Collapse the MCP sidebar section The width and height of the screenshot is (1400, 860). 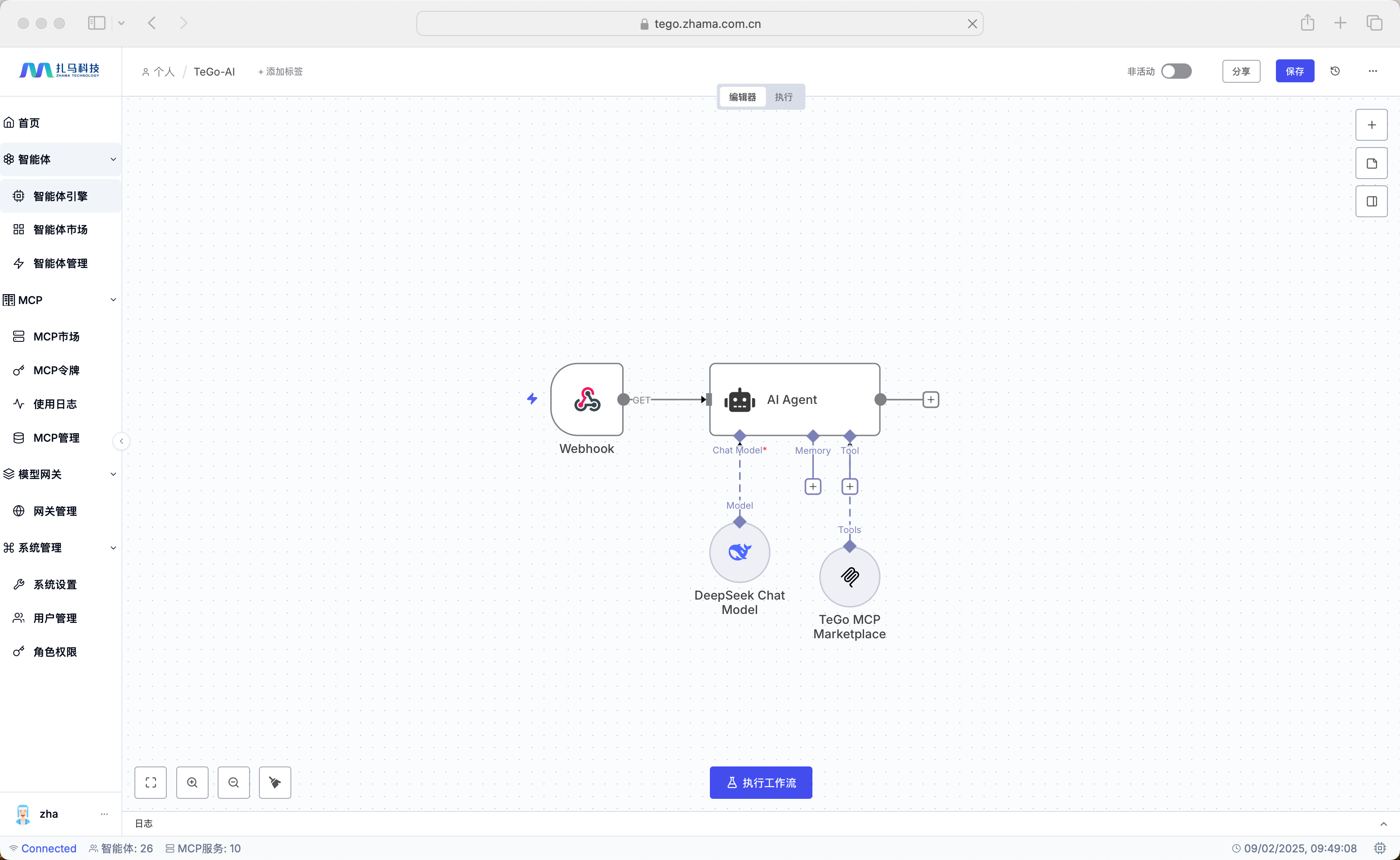[113, 300]
